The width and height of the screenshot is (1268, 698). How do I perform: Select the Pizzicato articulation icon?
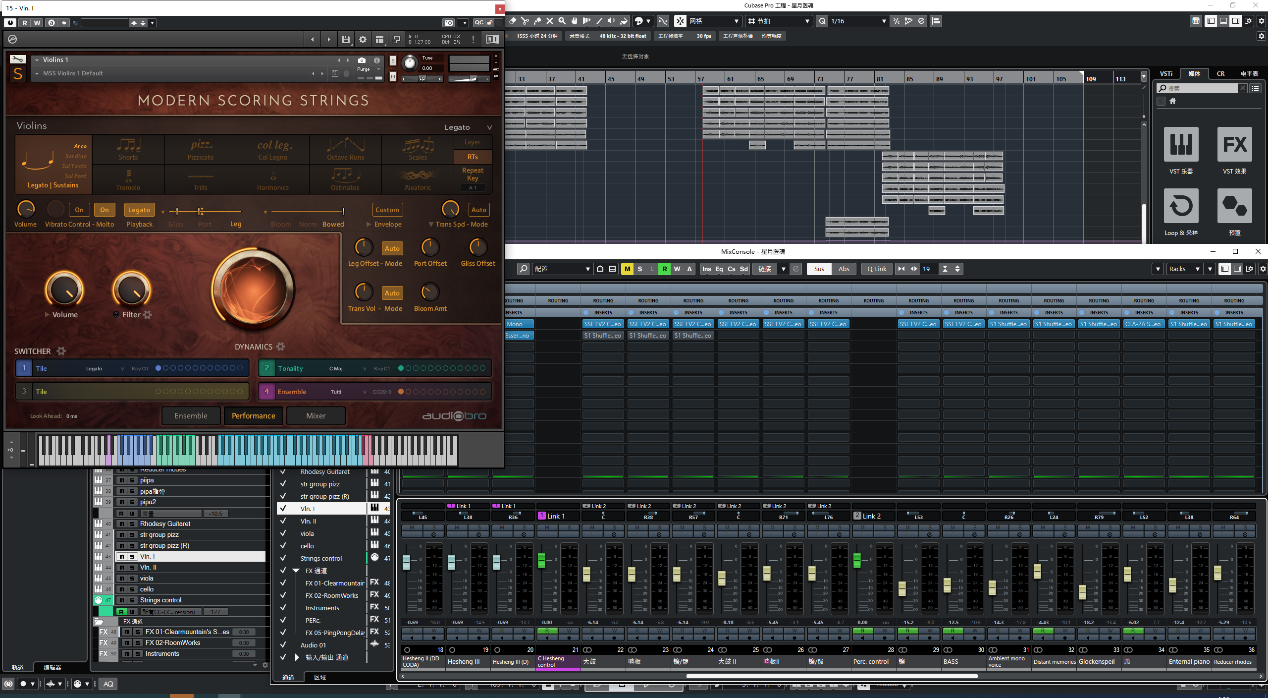pos(202,148)
